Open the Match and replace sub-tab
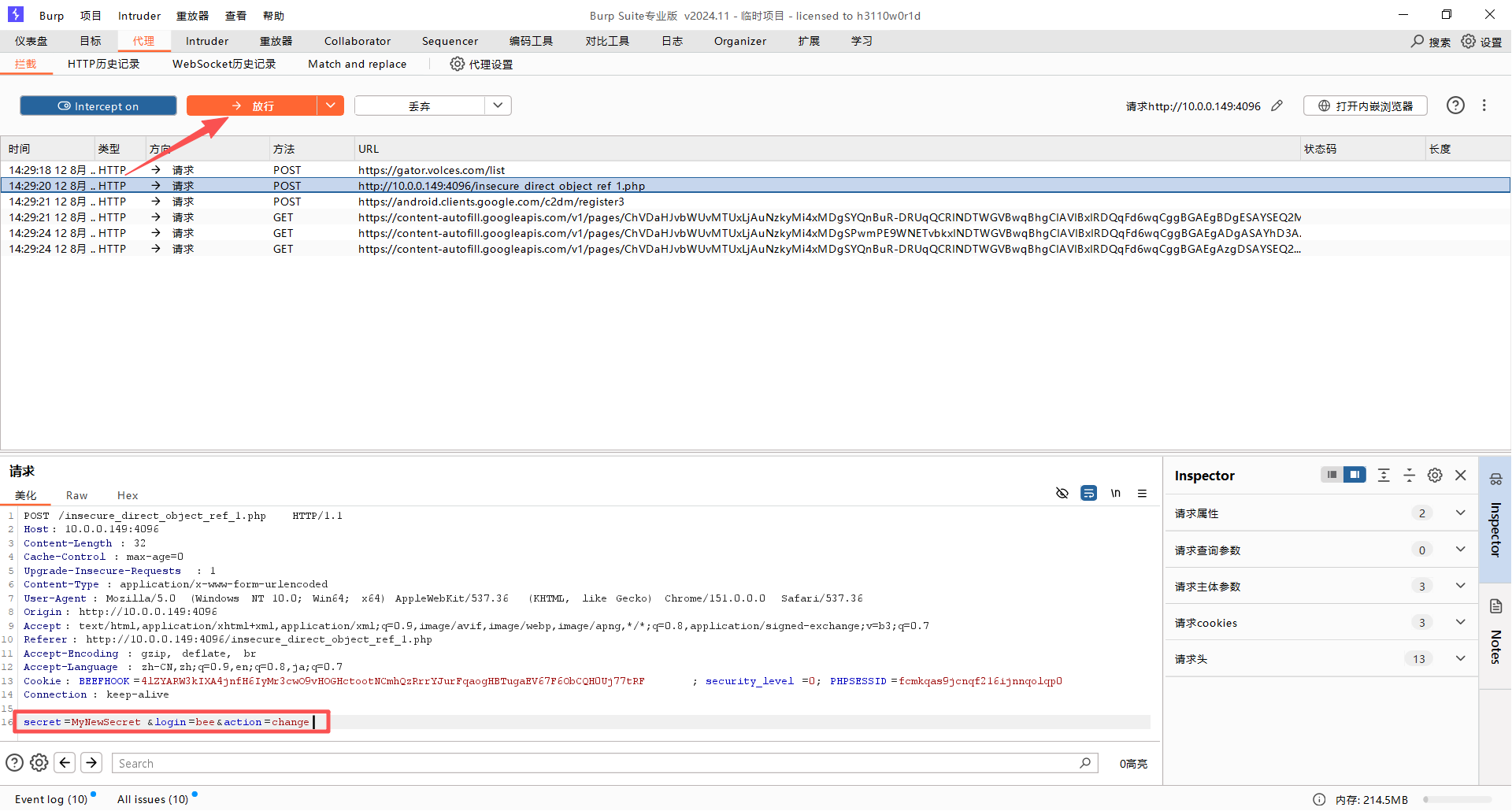The width and height of the screenshot is (1512, 811). (358, 64)
